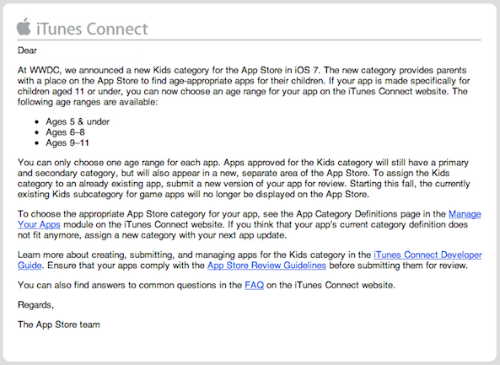Click the Apple logo in header
Image resolution: width=500 pixels, height=365 pixels.
click(24, 27)
